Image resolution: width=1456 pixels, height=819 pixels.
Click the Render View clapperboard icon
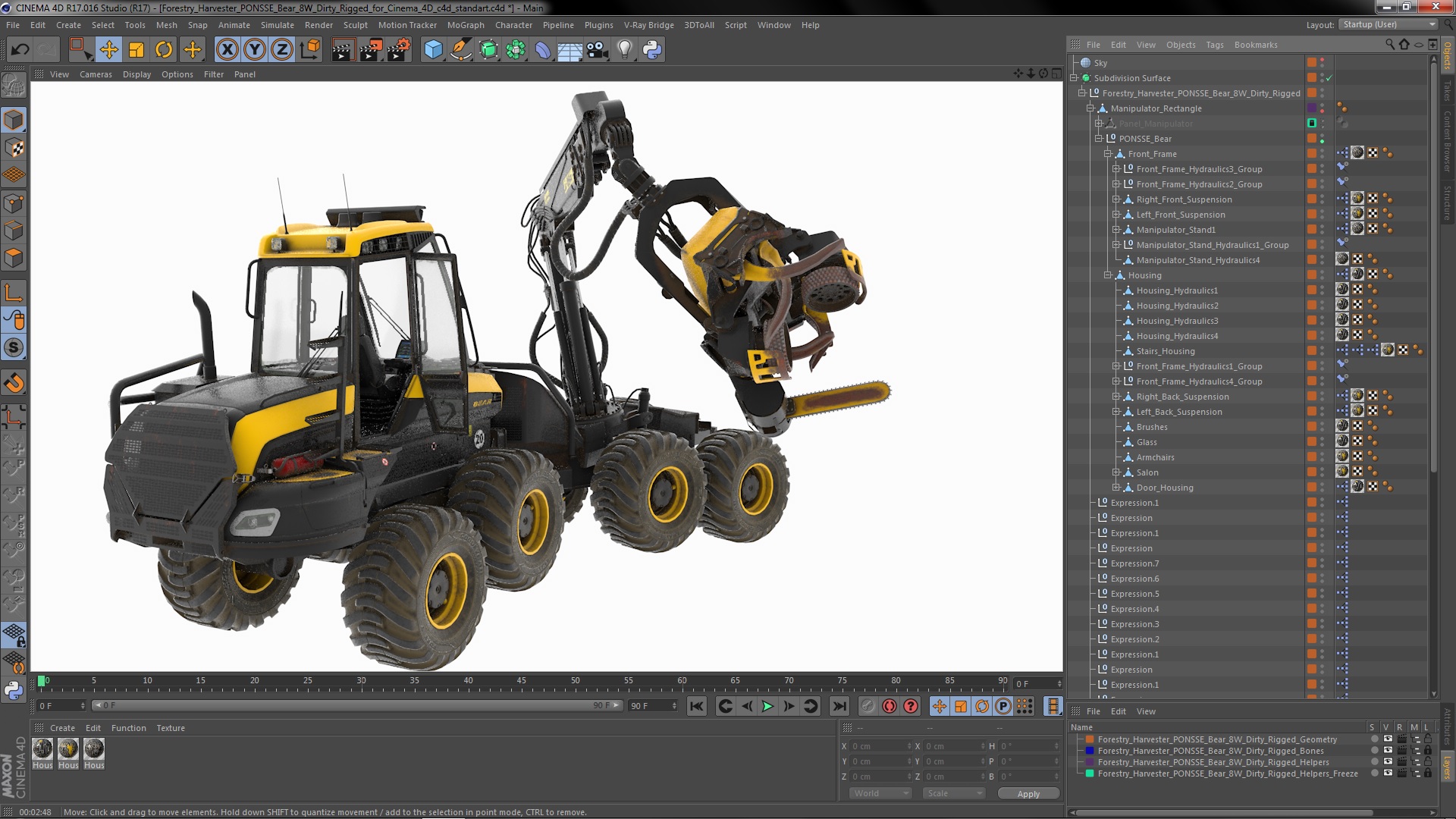tap(343, 50)
